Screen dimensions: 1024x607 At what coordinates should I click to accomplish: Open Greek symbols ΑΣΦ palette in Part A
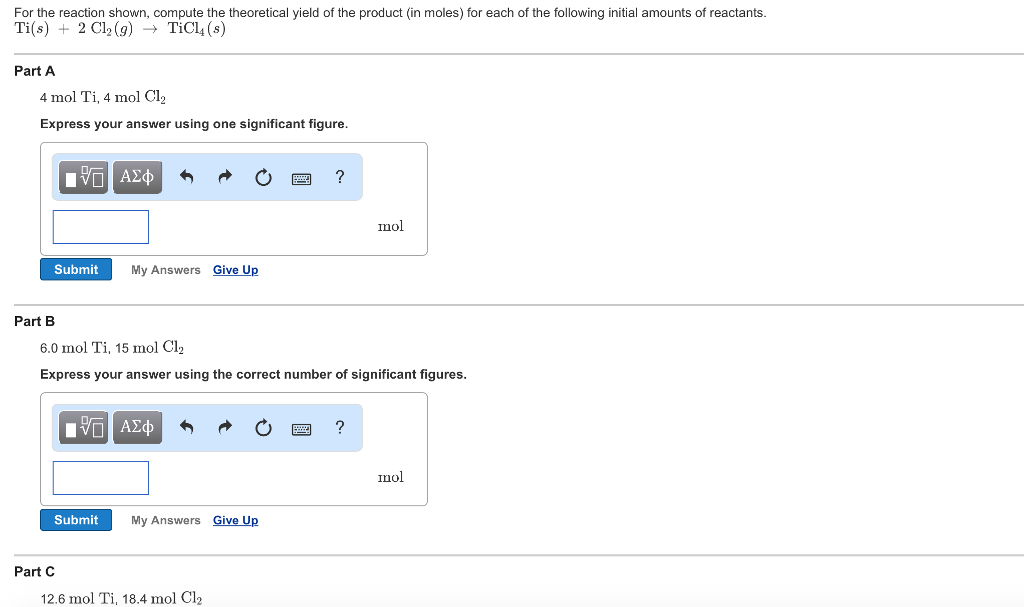click(x=137, y=177)
